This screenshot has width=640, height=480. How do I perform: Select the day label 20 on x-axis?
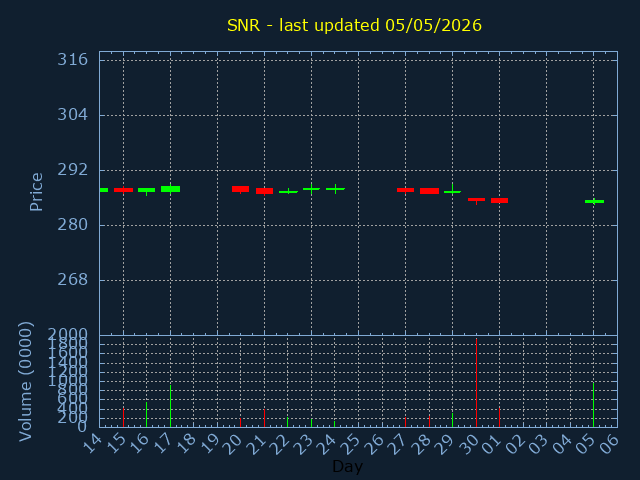pyautogui.click(x=233, y=444)
